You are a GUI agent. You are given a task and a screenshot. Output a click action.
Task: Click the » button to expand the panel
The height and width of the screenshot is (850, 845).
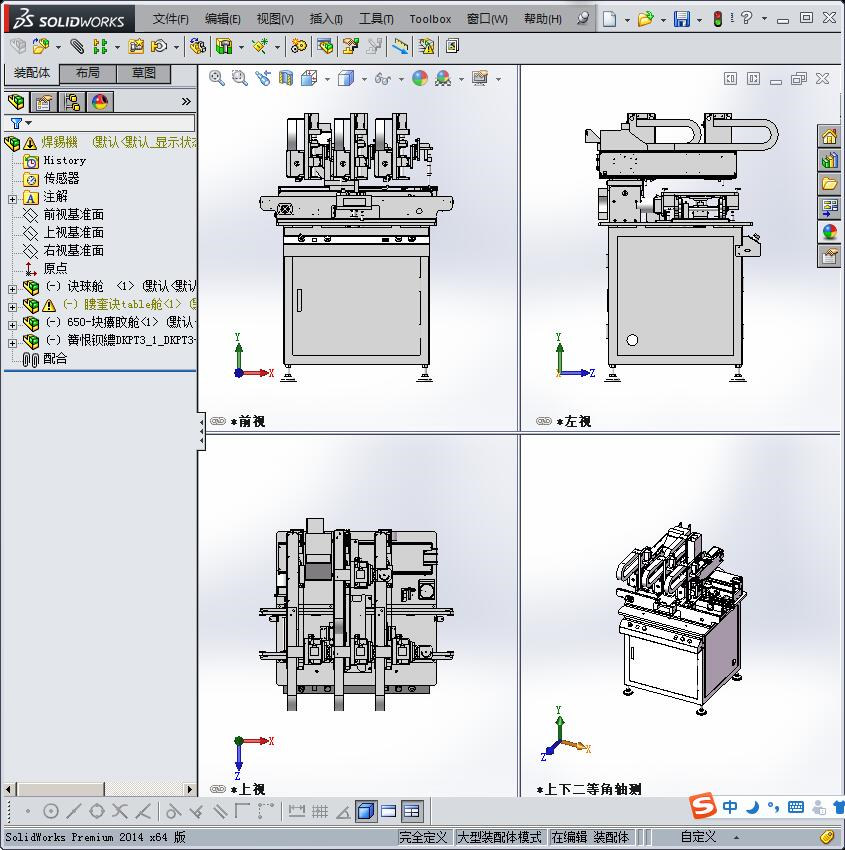[x=188, y=100]
